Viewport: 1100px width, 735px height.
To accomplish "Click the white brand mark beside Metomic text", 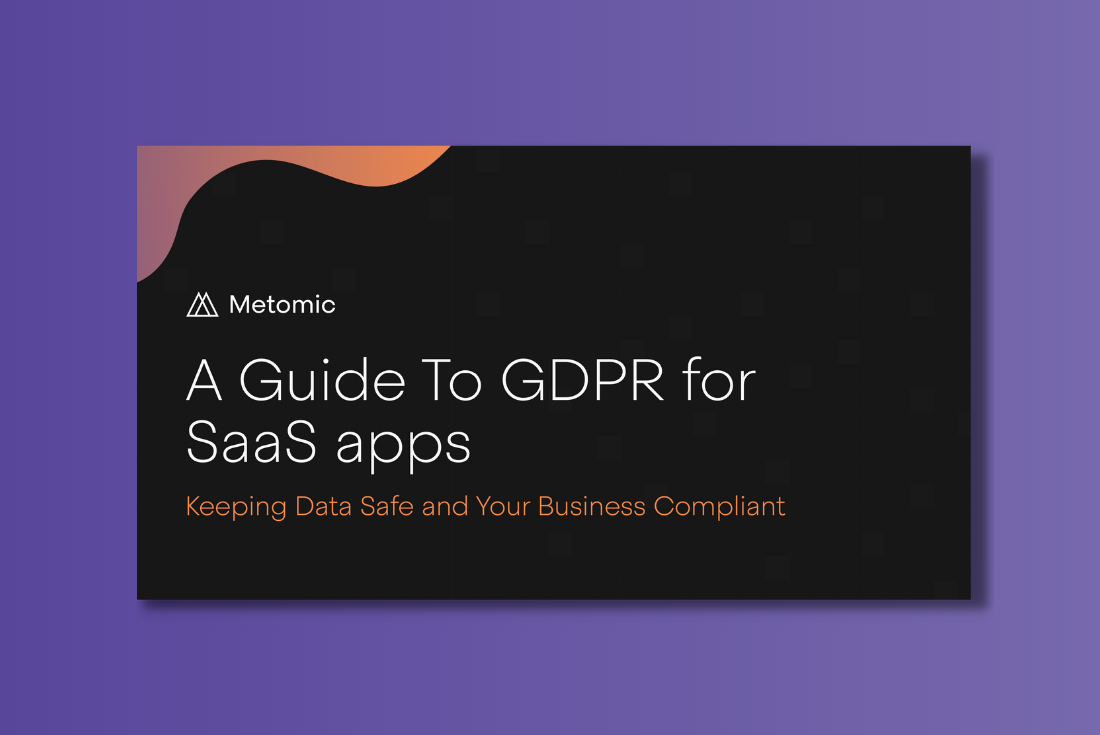I will 200,305.
